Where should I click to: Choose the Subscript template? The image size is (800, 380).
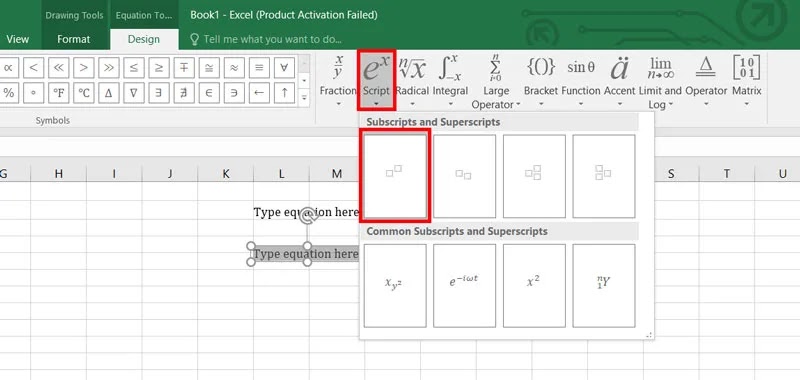point(464,176)
